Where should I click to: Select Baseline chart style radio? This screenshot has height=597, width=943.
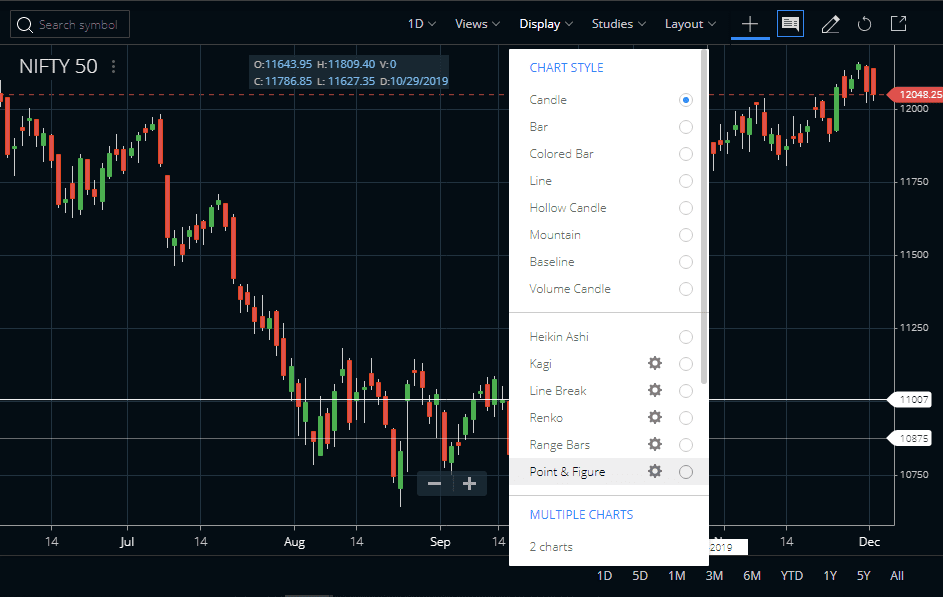tap(686, 262)
